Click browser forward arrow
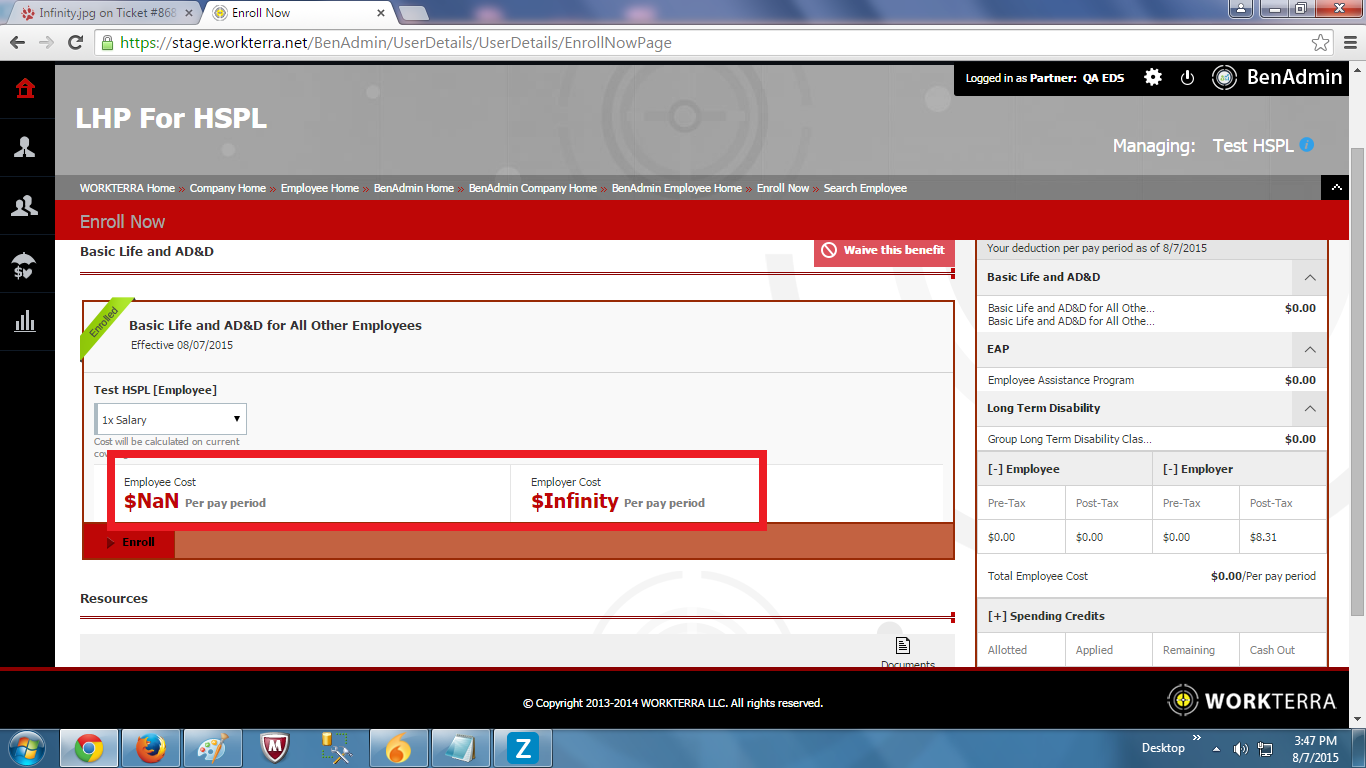Screen dimensions: 1366x768 coord(46,43)
